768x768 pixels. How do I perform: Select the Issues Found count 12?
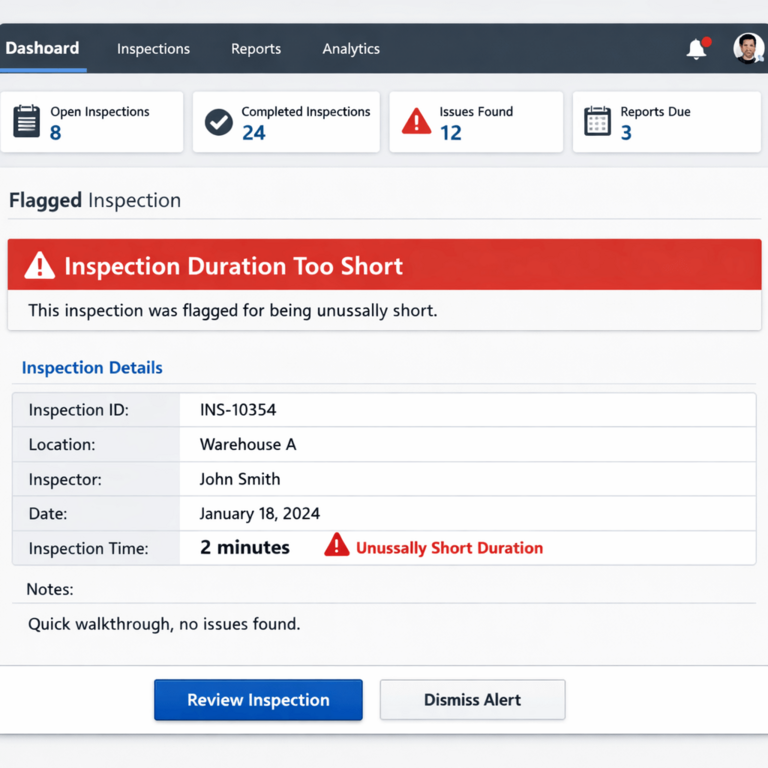pos(451,133)
